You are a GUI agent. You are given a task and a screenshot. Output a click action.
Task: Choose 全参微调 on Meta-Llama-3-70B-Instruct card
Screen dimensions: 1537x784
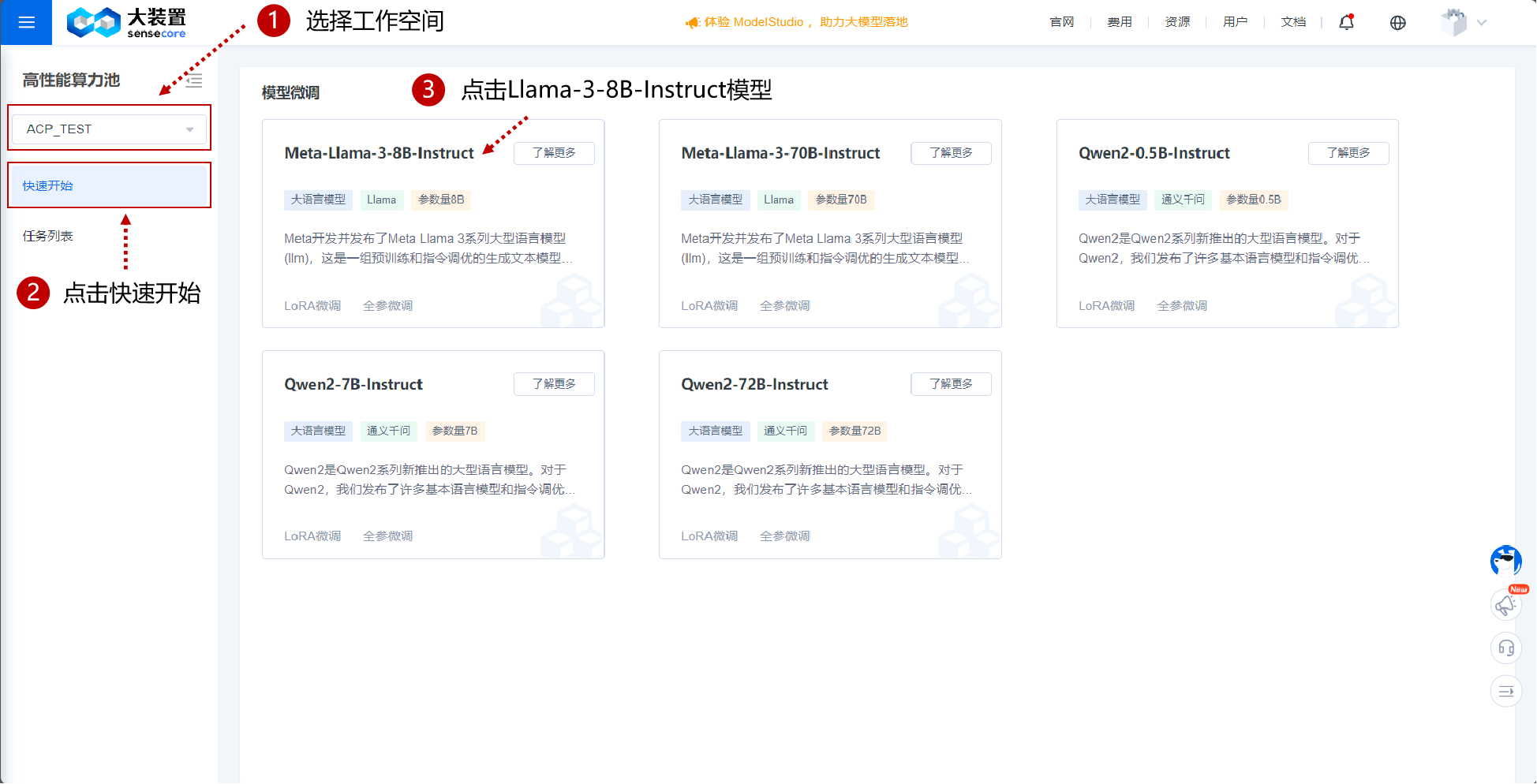(784, 306)
